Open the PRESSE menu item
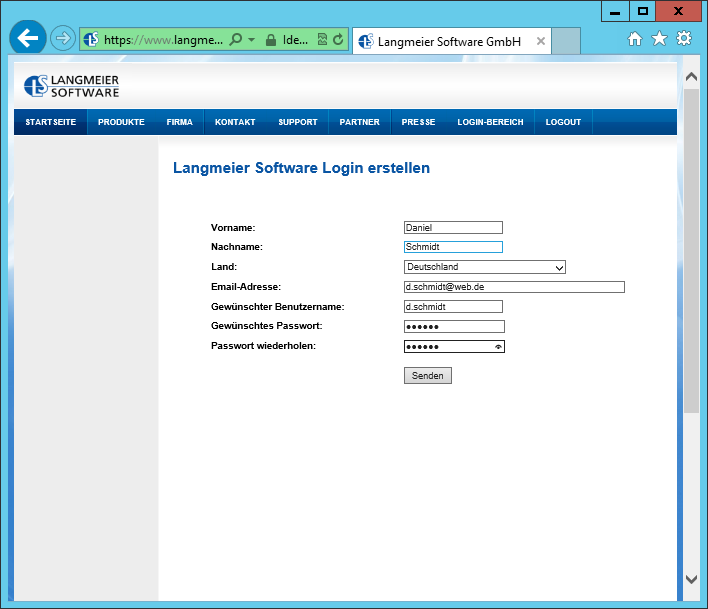Image resolution: width=708 pixels, height=609 pixels. tap(418, 122)
